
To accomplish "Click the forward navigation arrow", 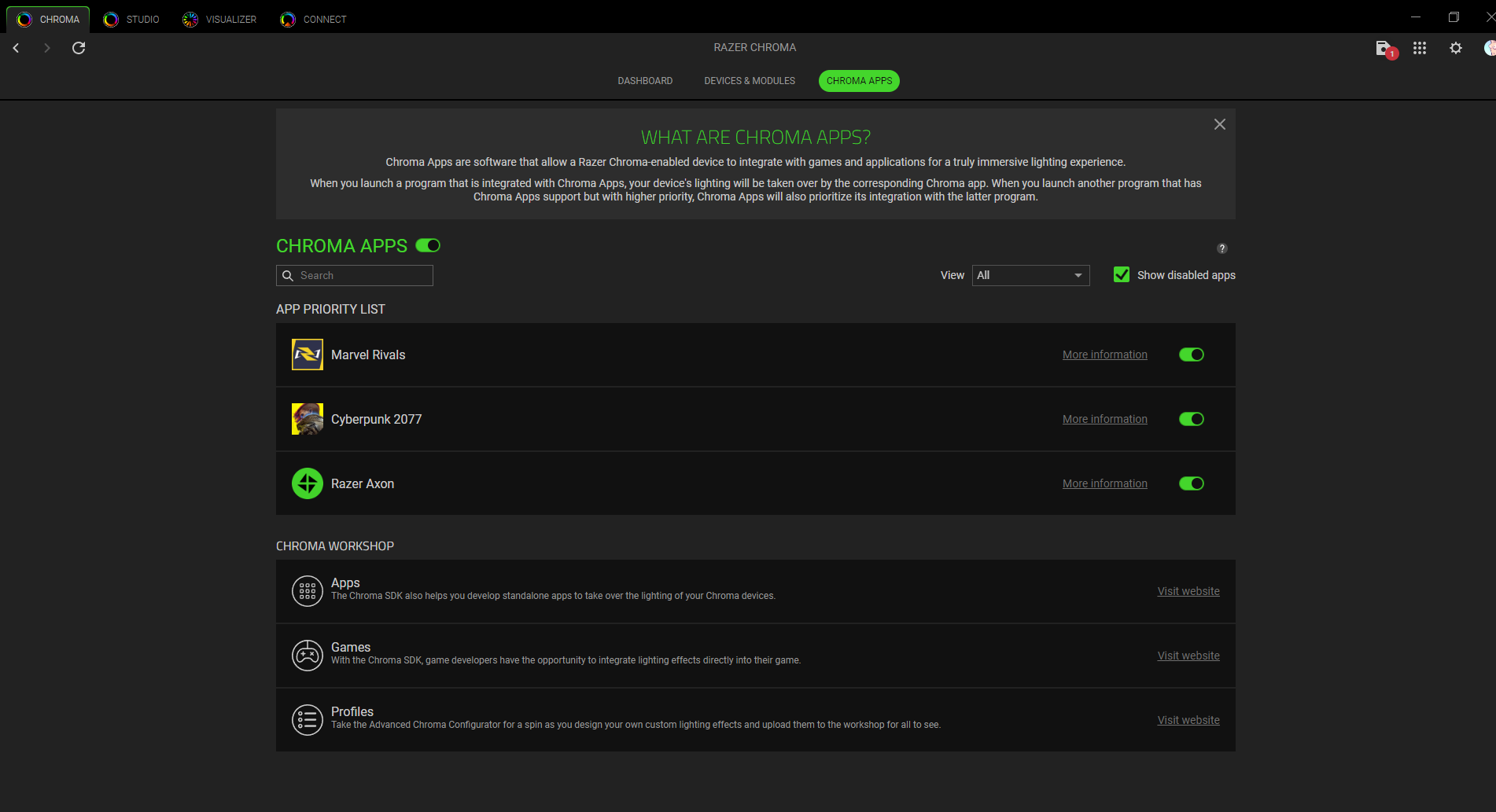I will tap(46, 48).
